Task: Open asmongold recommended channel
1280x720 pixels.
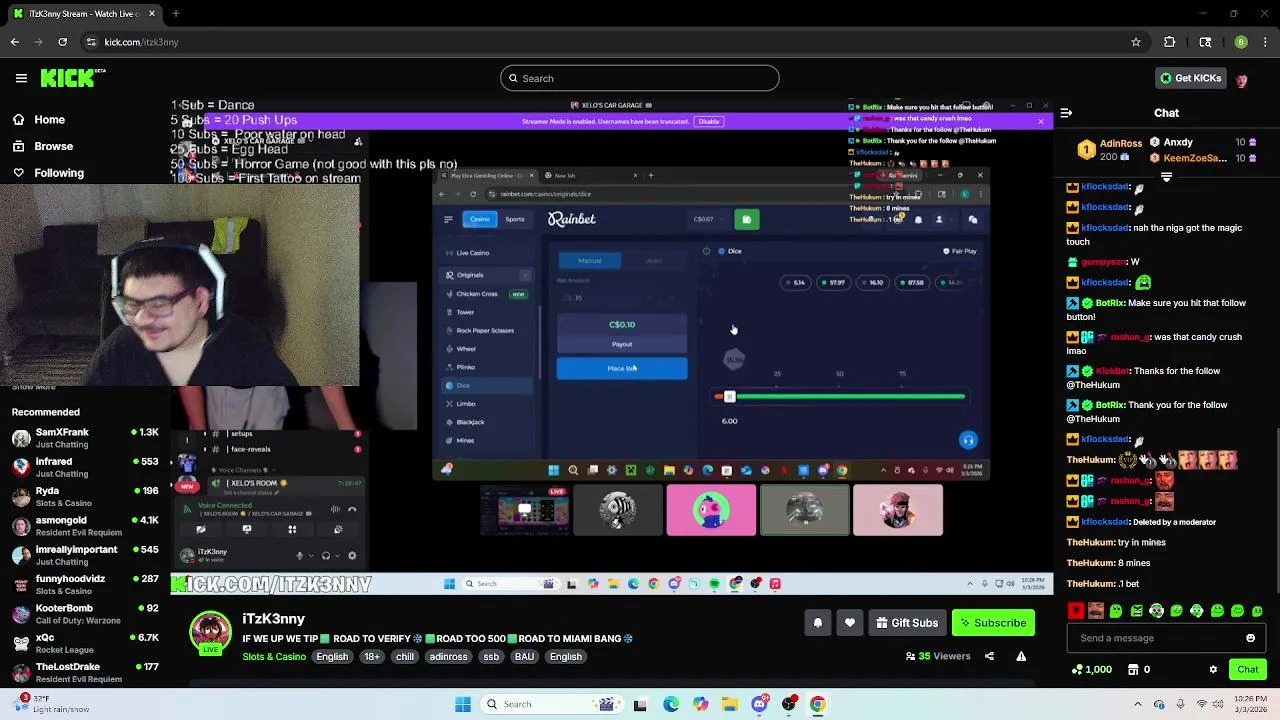Action: 85,526
